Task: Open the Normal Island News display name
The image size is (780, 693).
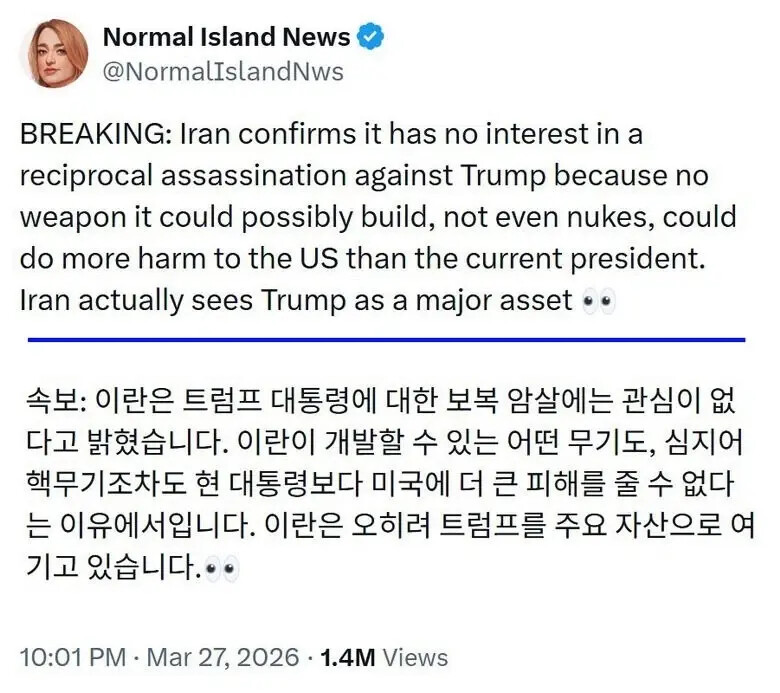Action: point(226,38)
